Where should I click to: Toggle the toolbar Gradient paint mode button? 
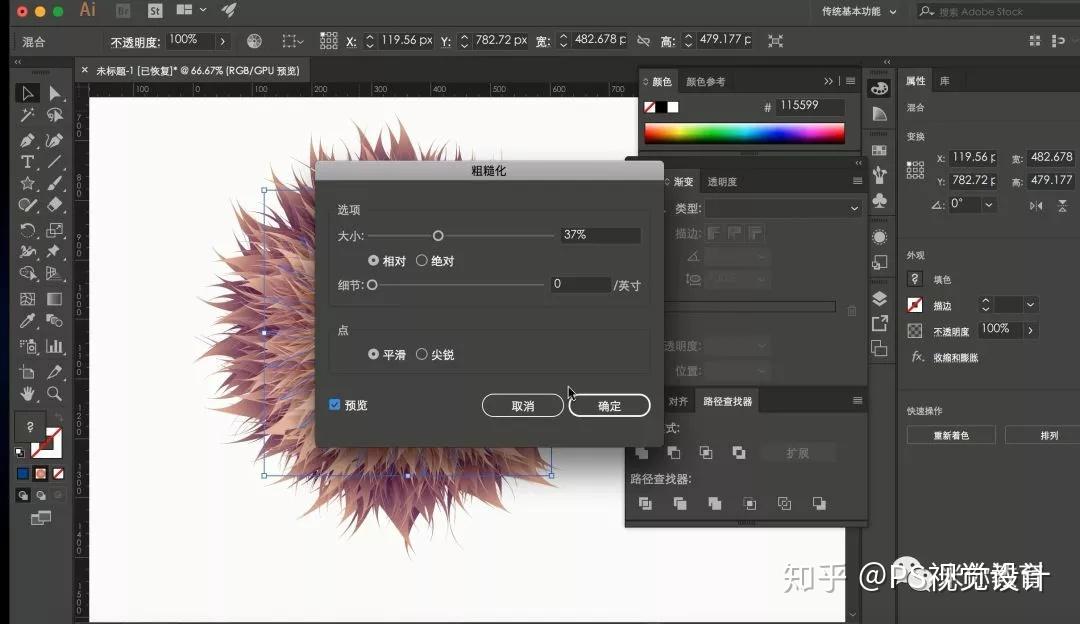pos(41,474)
